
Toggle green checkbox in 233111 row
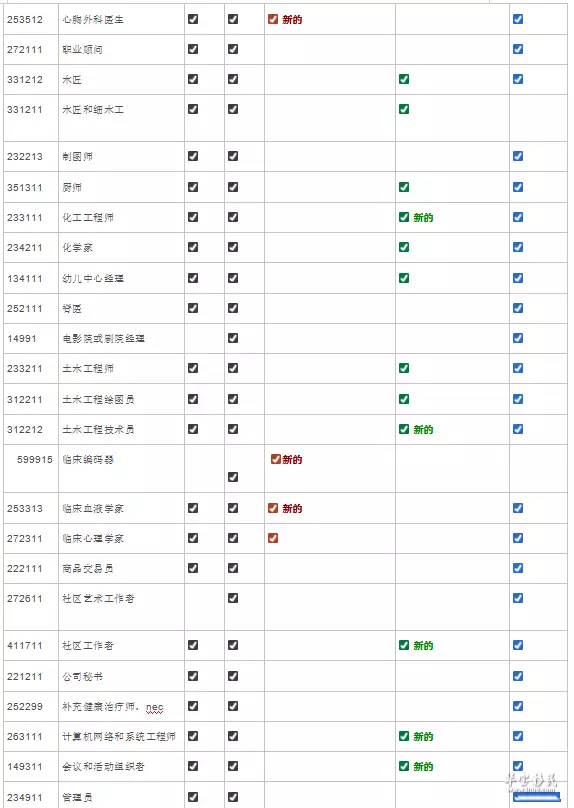404,217
